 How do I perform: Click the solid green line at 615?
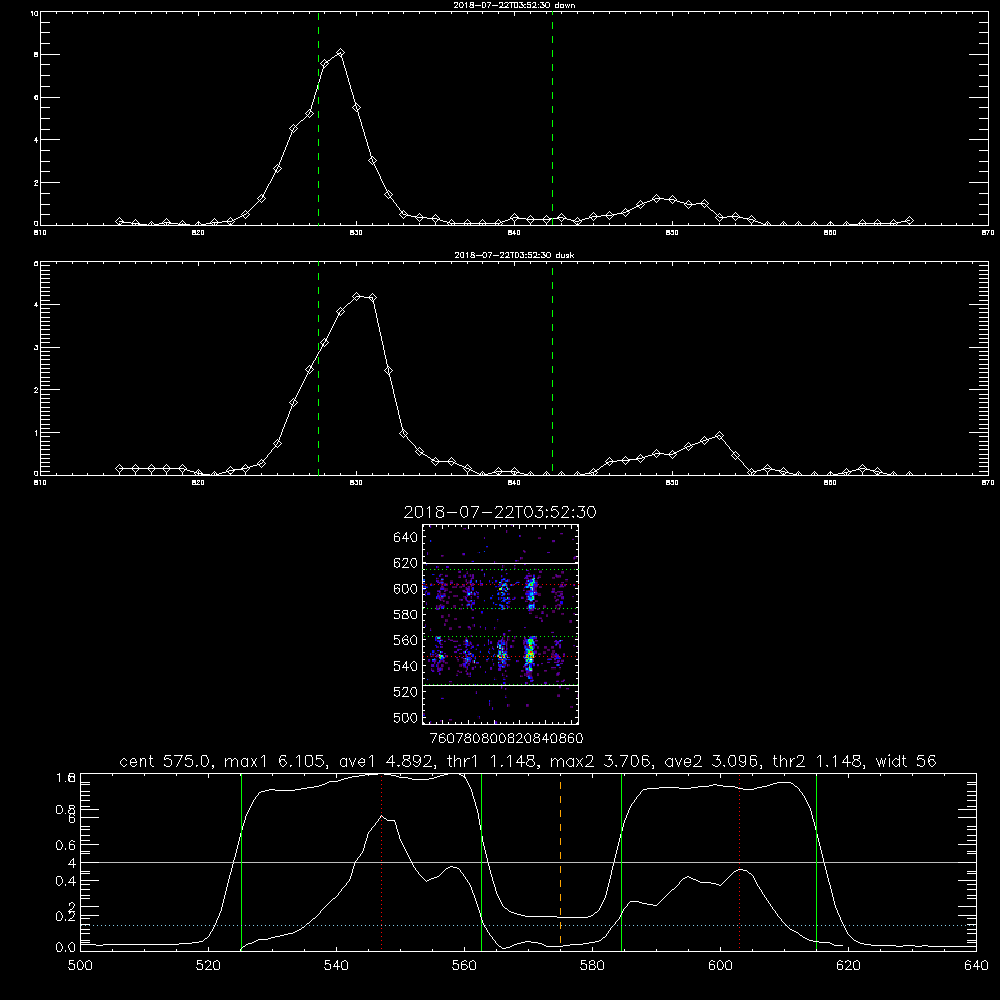click(816, 862)
